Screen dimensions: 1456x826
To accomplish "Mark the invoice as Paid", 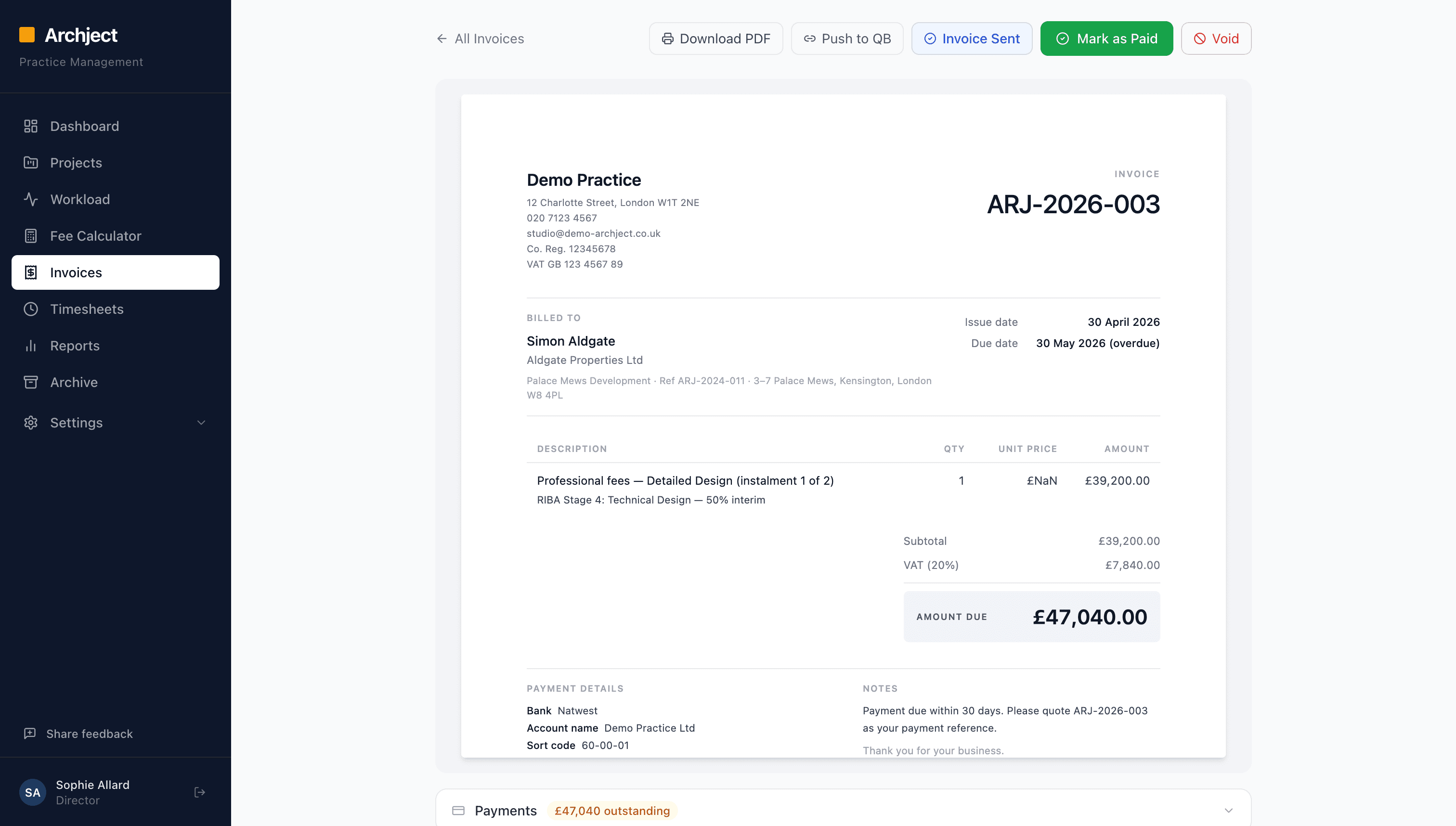I will coord(1106,39).
